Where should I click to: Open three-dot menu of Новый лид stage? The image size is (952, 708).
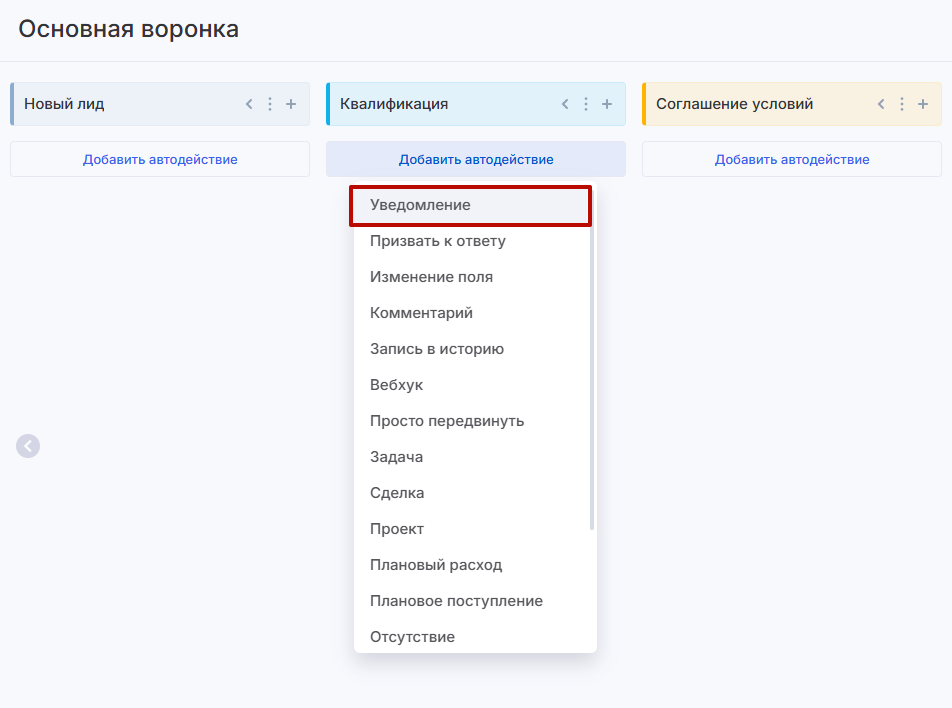point(270,104)
